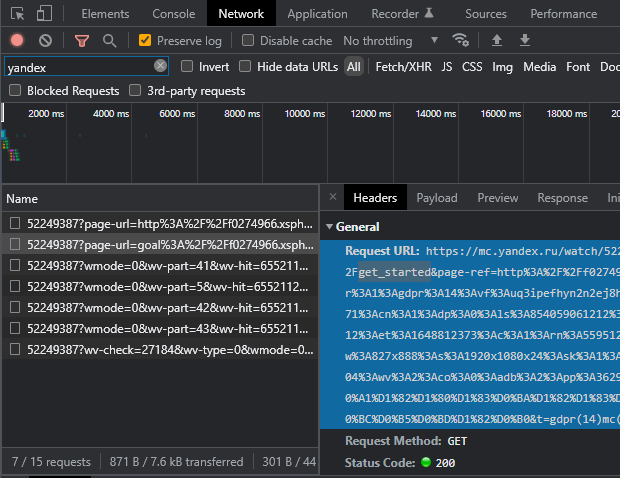This screenshot has height=478, width=620.
Task: Open the Payload detail tab
Action: point(437,197)
